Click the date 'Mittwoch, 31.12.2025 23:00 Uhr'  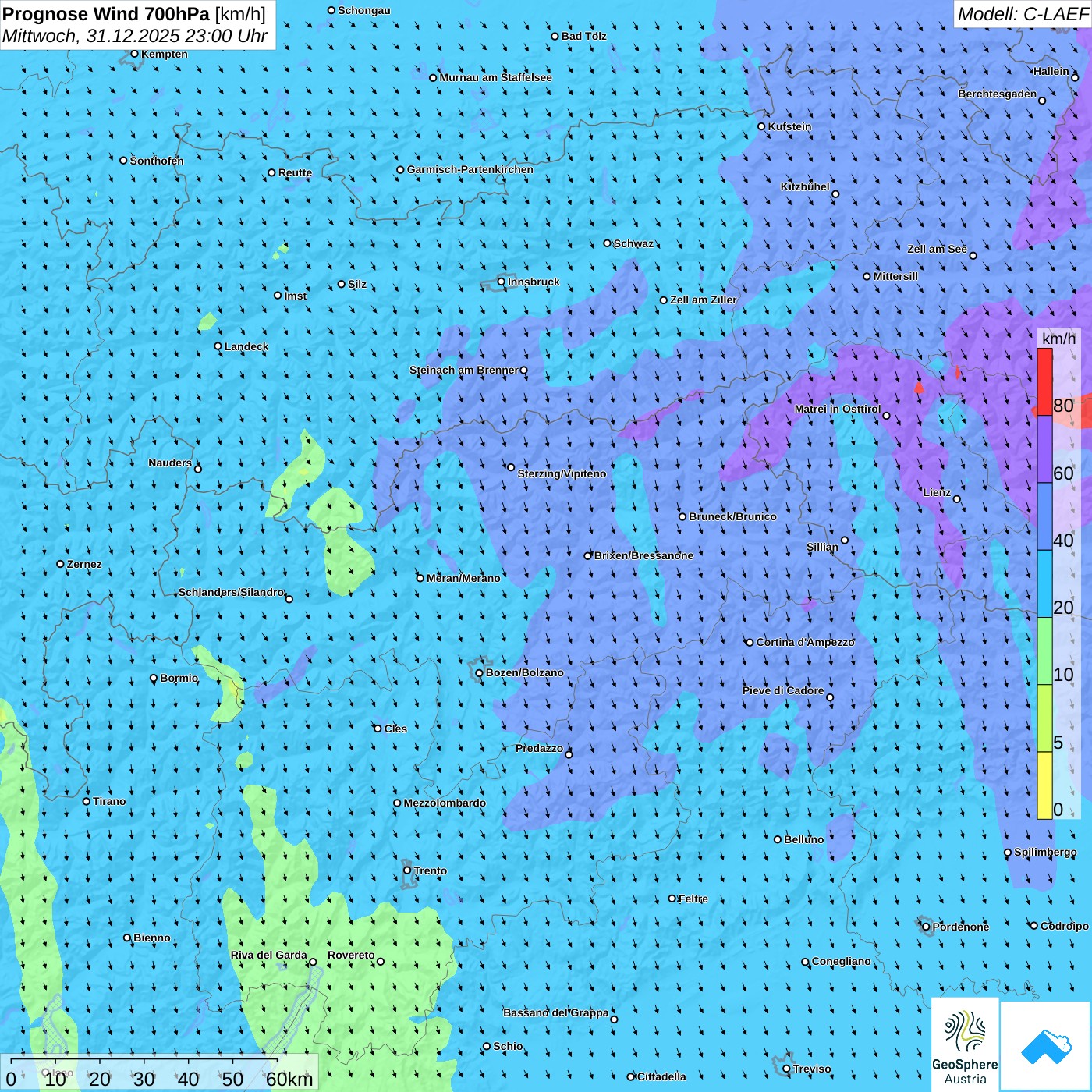[135, 36]
